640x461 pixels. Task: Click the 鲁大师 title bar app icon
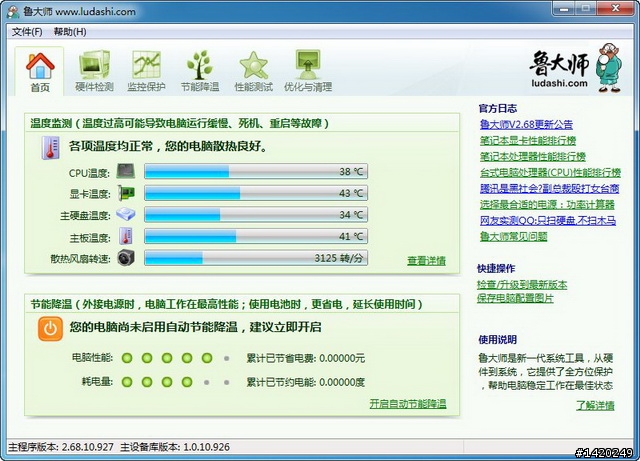click(13, 11)
